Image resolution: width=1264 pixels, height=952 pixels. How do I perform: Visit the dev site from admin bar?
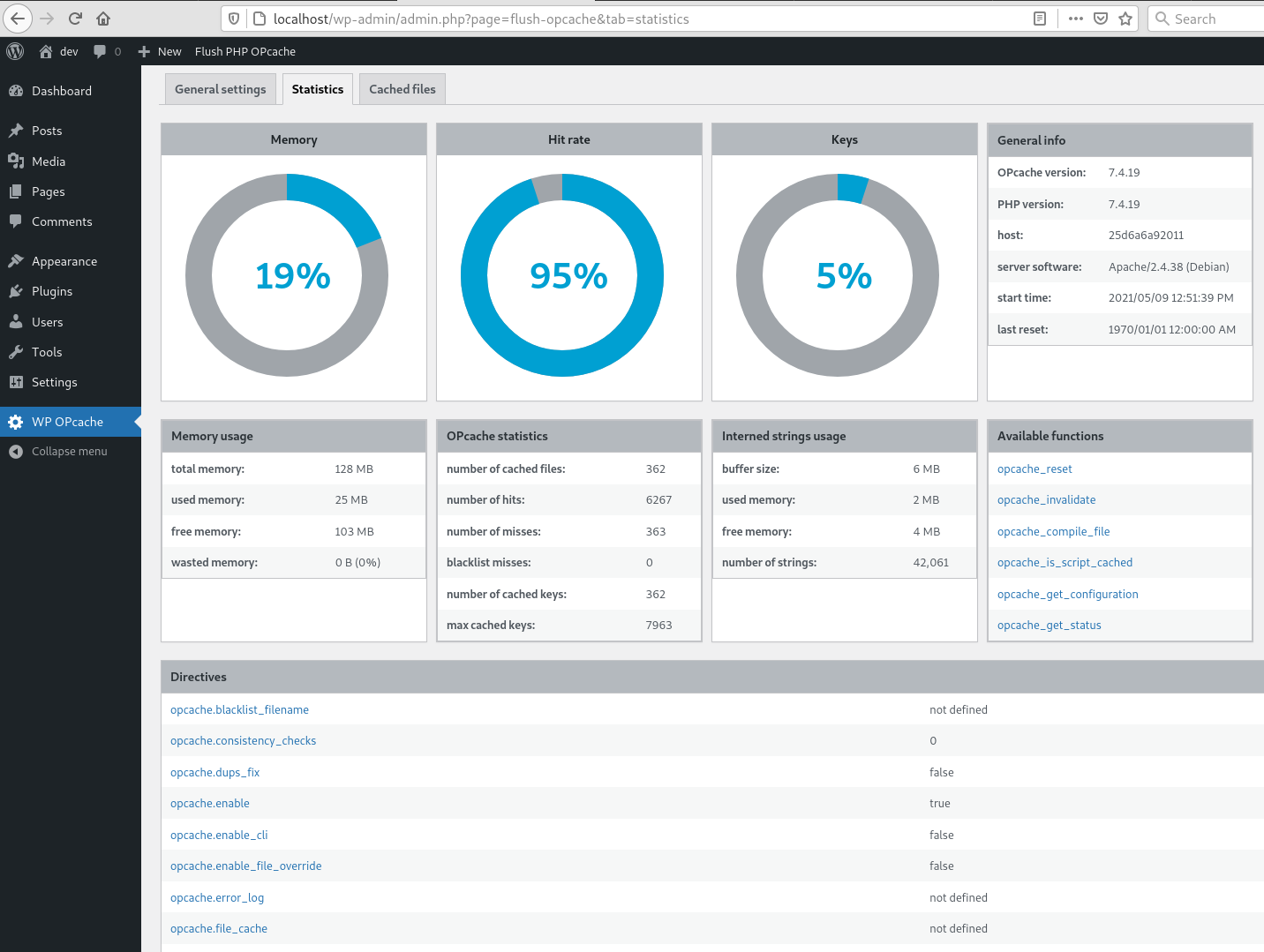click(x=58, y=51)
